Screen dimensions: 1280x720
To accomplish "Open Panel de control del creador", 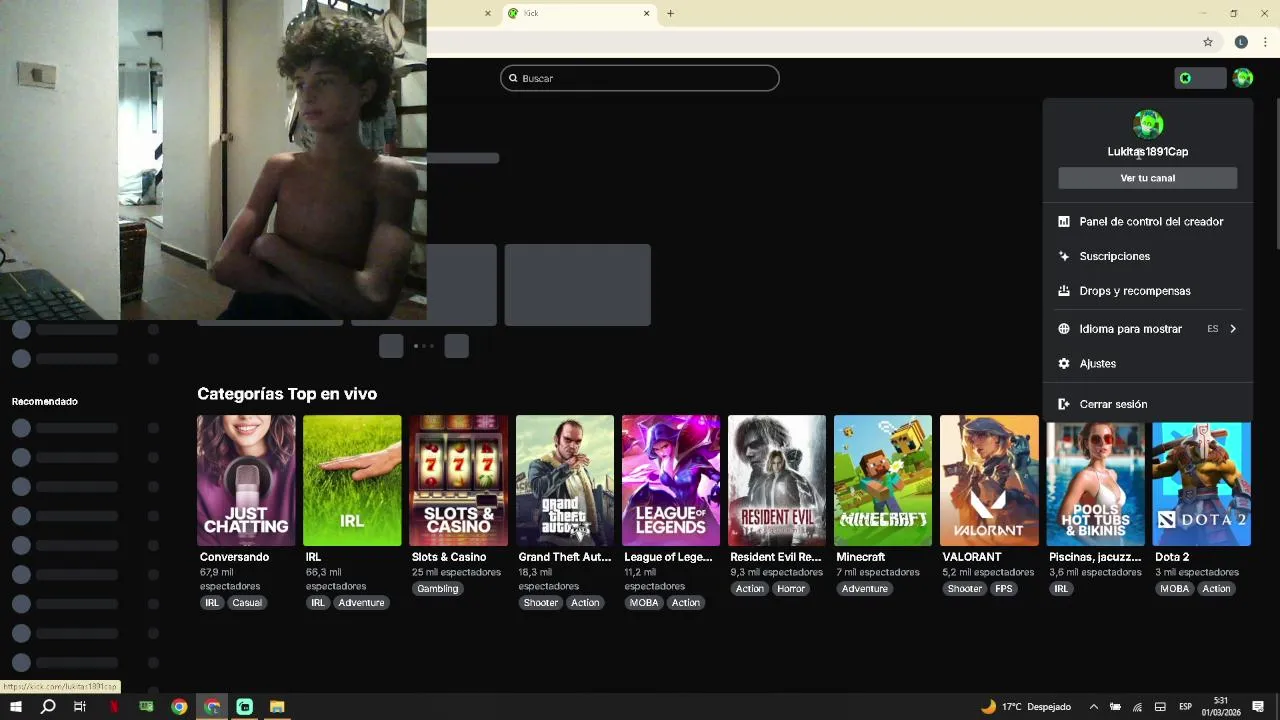I will [1148, 222].
